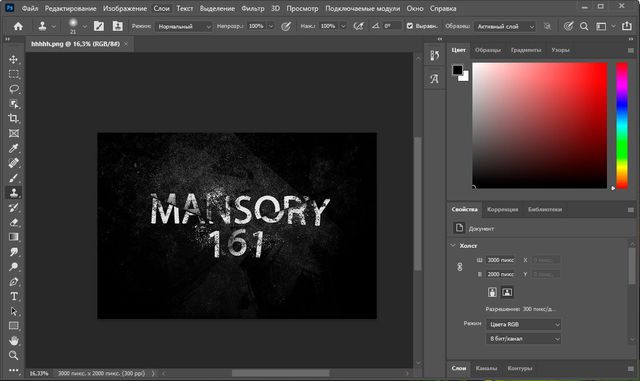Select the Eyedropper tool
The image size is (640, 381).
click(x=13, y=148)
